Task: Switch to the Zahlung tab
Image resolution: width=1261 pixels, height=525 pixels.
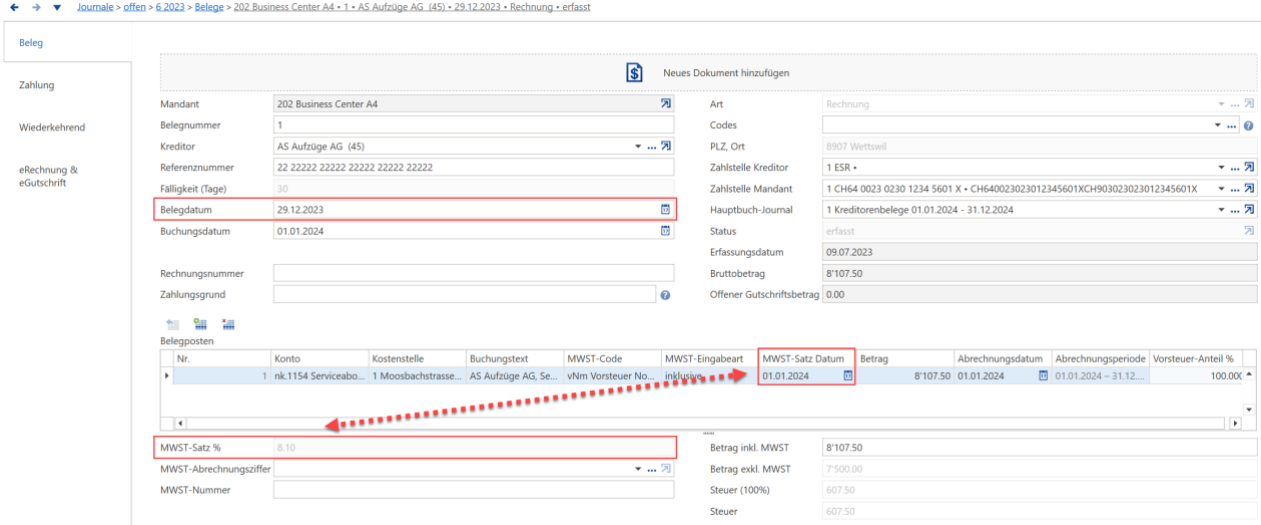Action: point(37,85)
